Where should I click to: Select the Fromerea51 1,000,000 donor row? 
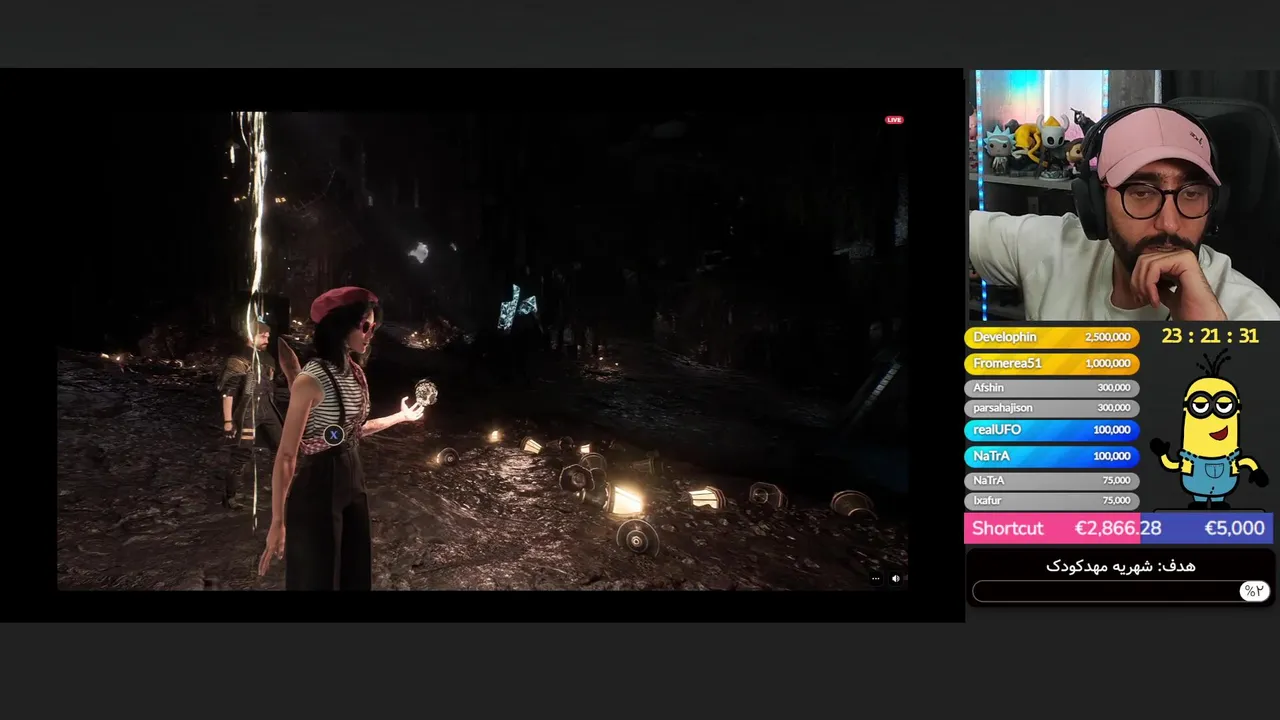click(x=1051, y=364)
